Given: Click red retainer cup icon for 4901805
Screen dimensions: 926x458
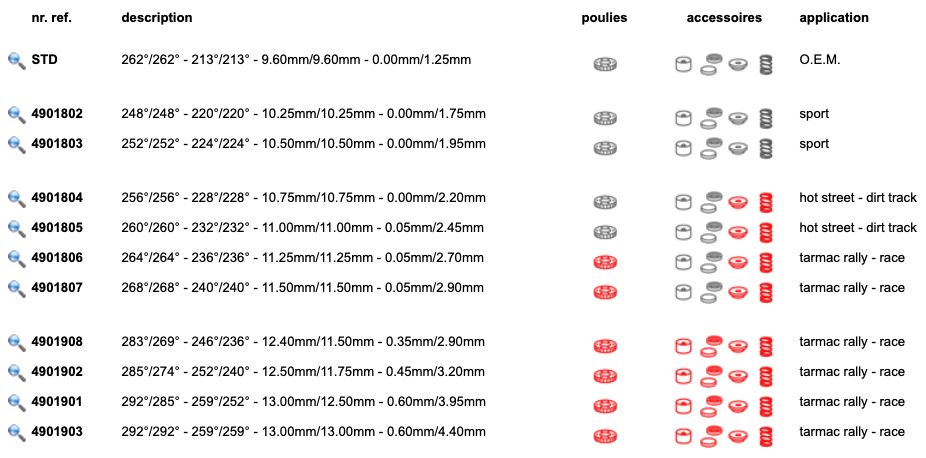Looking at the screenshot, I should tap(738, 232).
